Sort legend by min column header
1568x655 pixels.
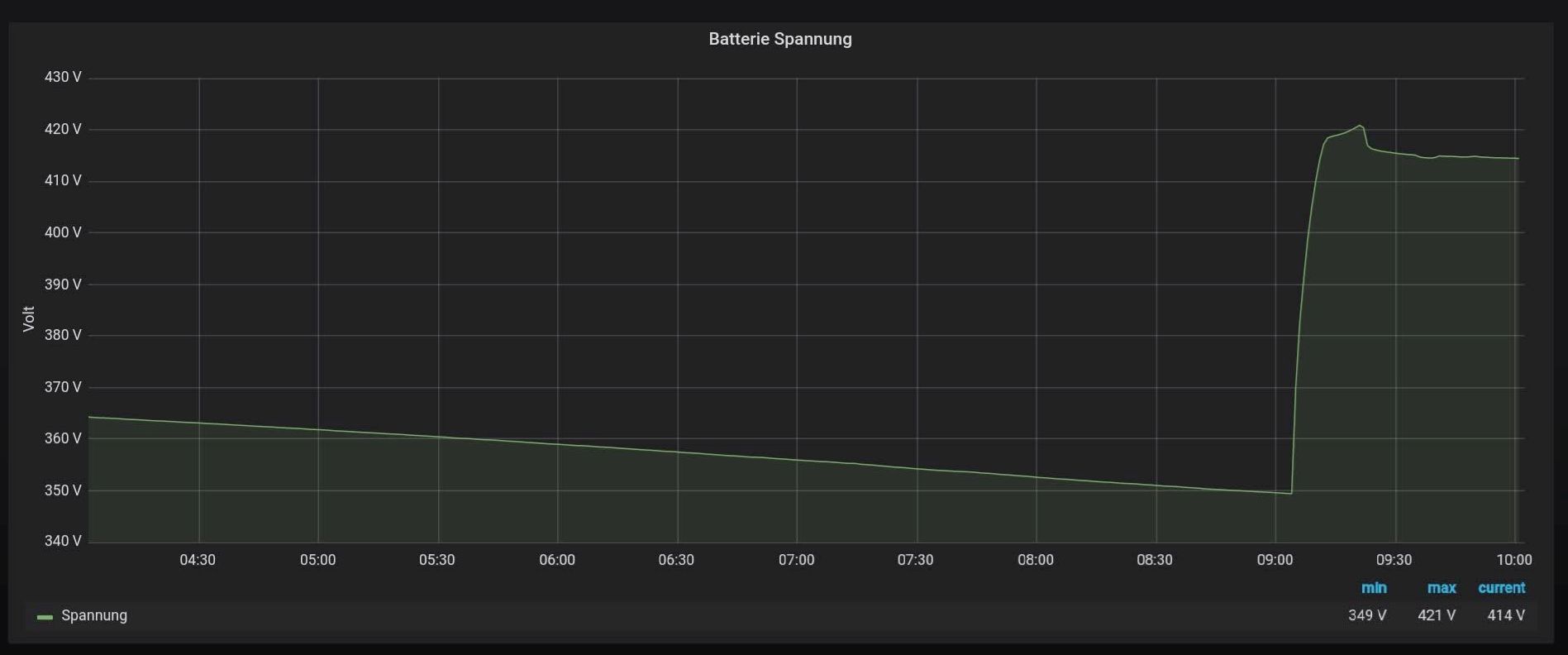coord(1374,588)
